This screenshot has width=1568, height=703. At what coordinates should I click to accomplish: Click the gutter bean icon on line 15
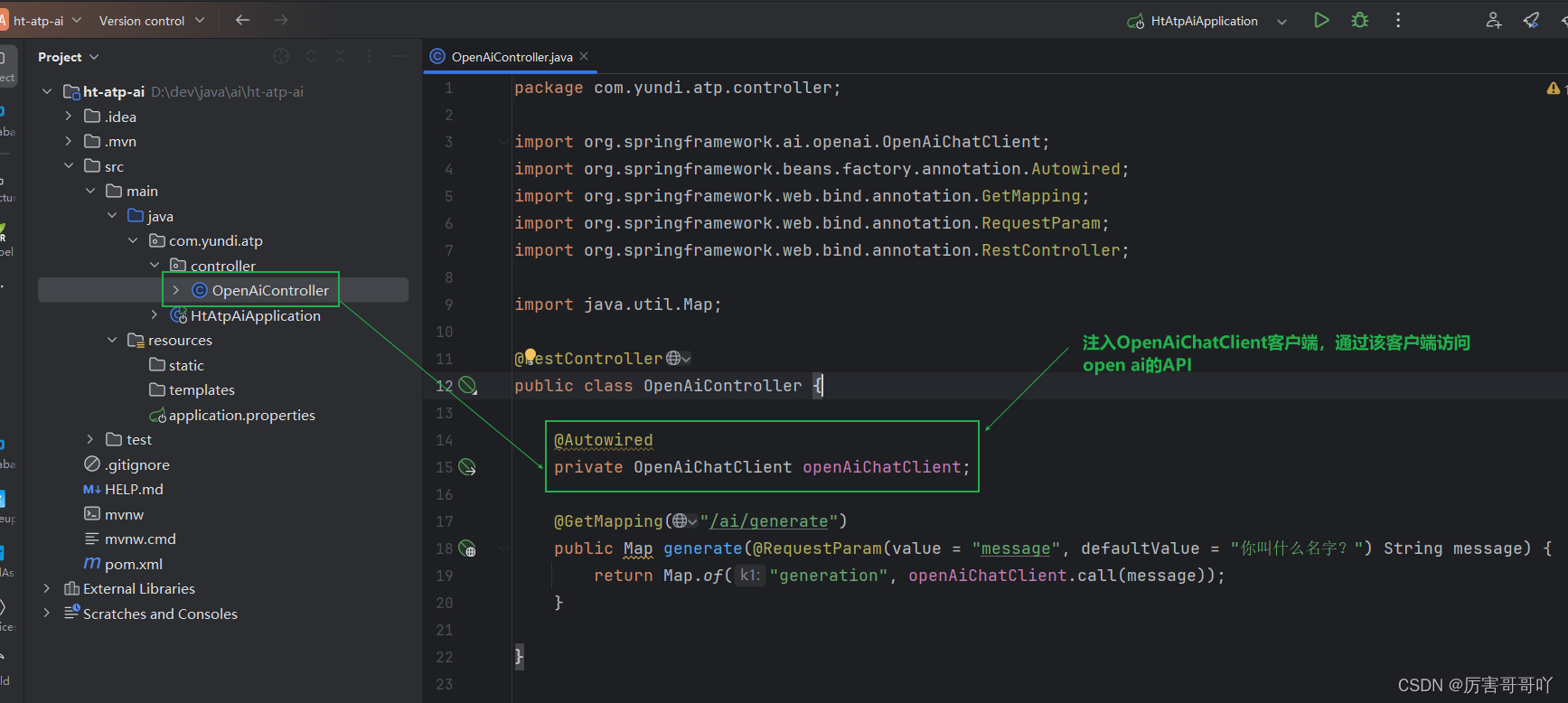point(467,467)
